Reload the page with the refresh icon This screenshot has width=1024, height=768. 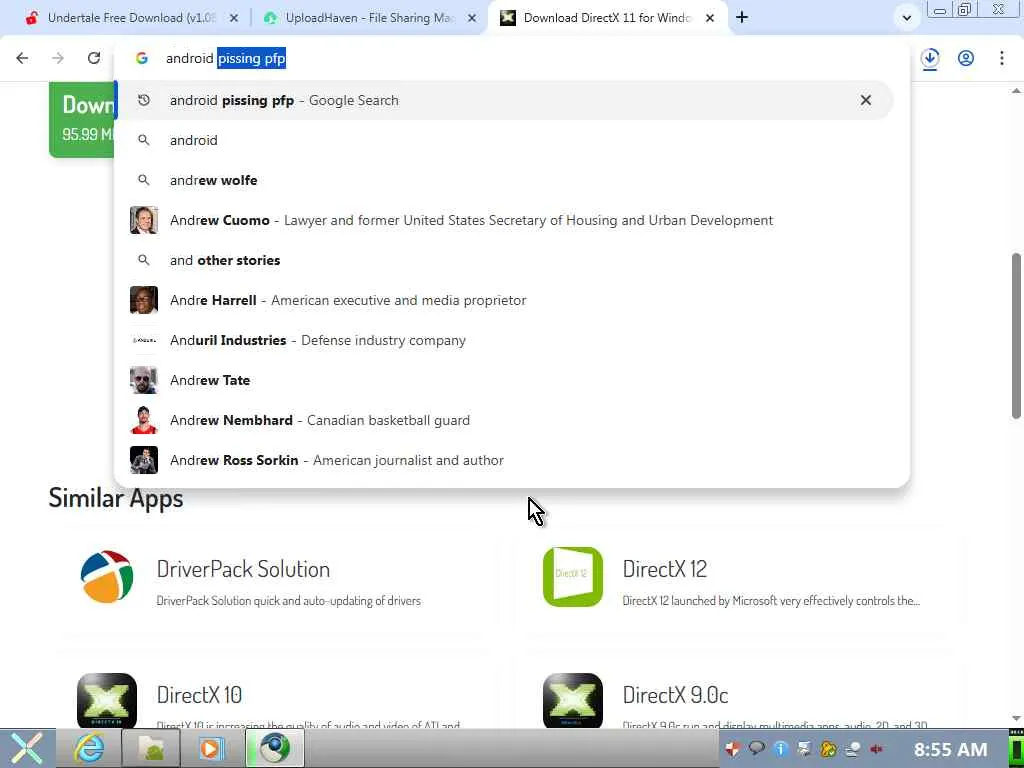point(94,58)
